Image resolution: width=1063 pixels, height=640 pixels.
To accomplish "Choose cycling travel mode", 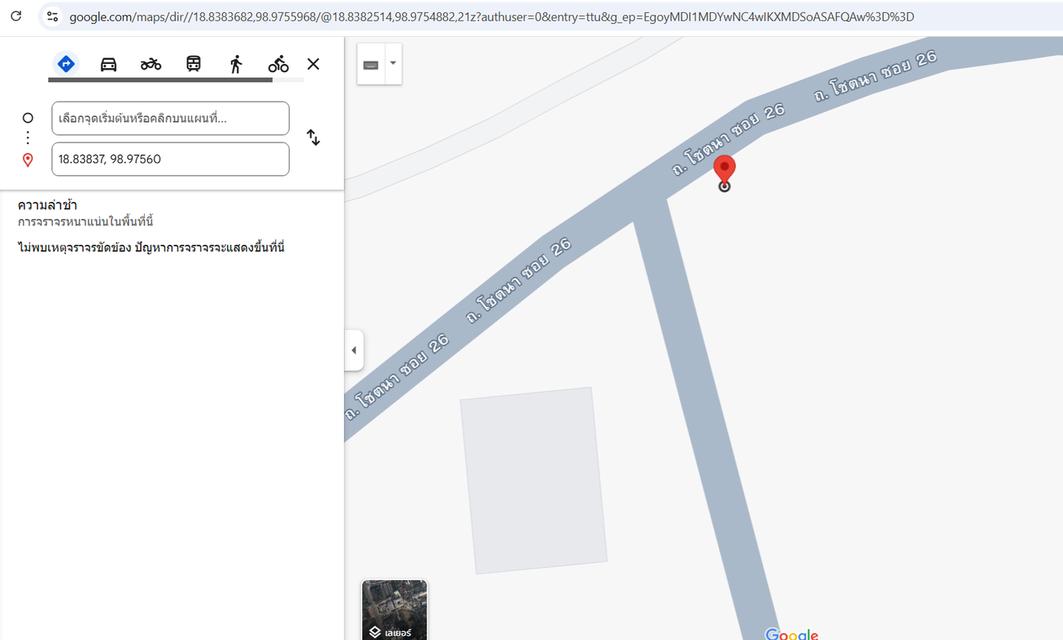I will click(x=278, y=64).
